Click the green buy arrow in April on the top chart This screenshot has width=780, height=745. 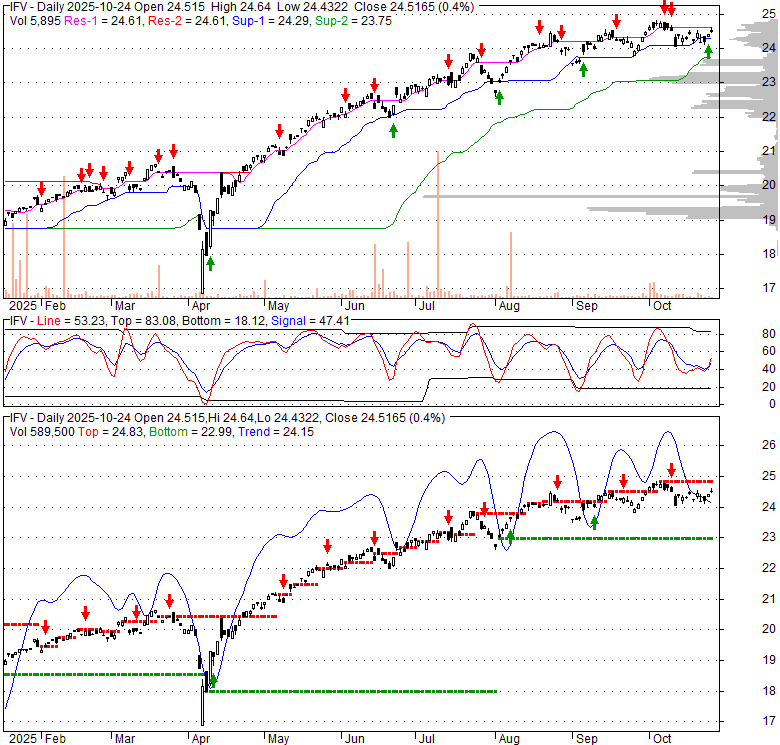pos(210,263)
